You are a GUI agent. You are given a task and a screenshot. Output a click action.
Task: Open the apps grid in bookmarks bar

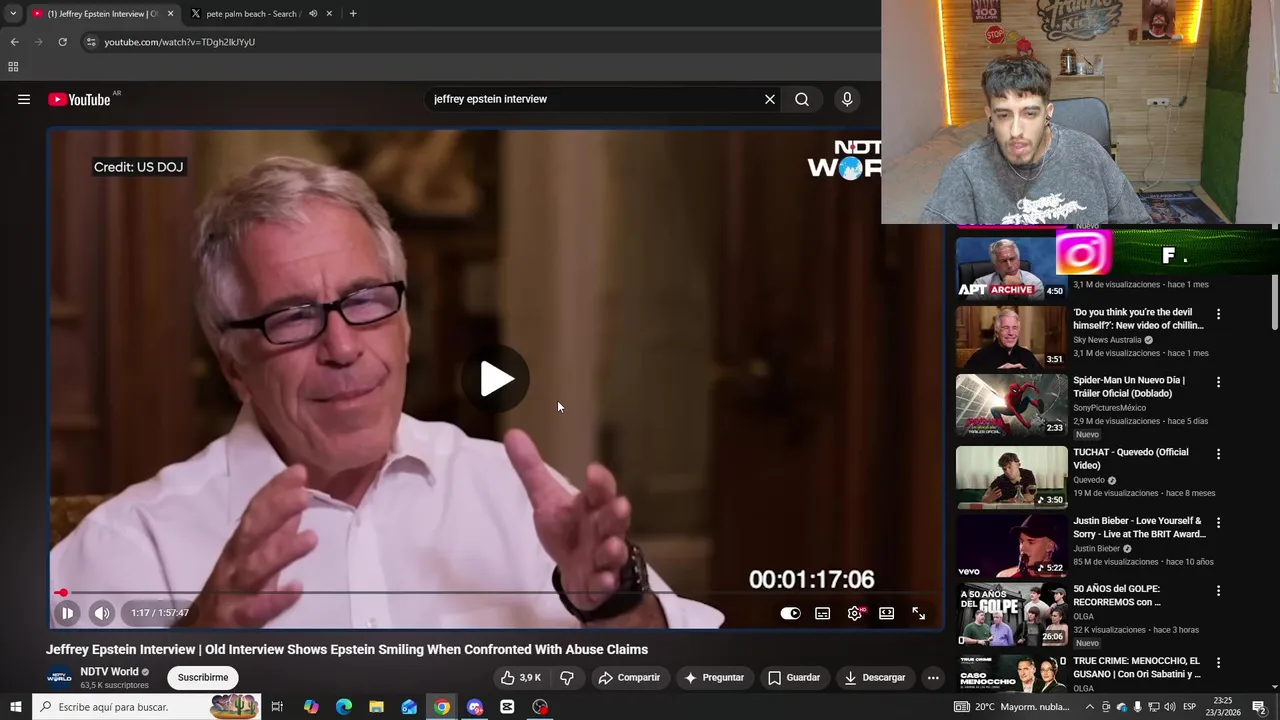click(x=13, y=67)
